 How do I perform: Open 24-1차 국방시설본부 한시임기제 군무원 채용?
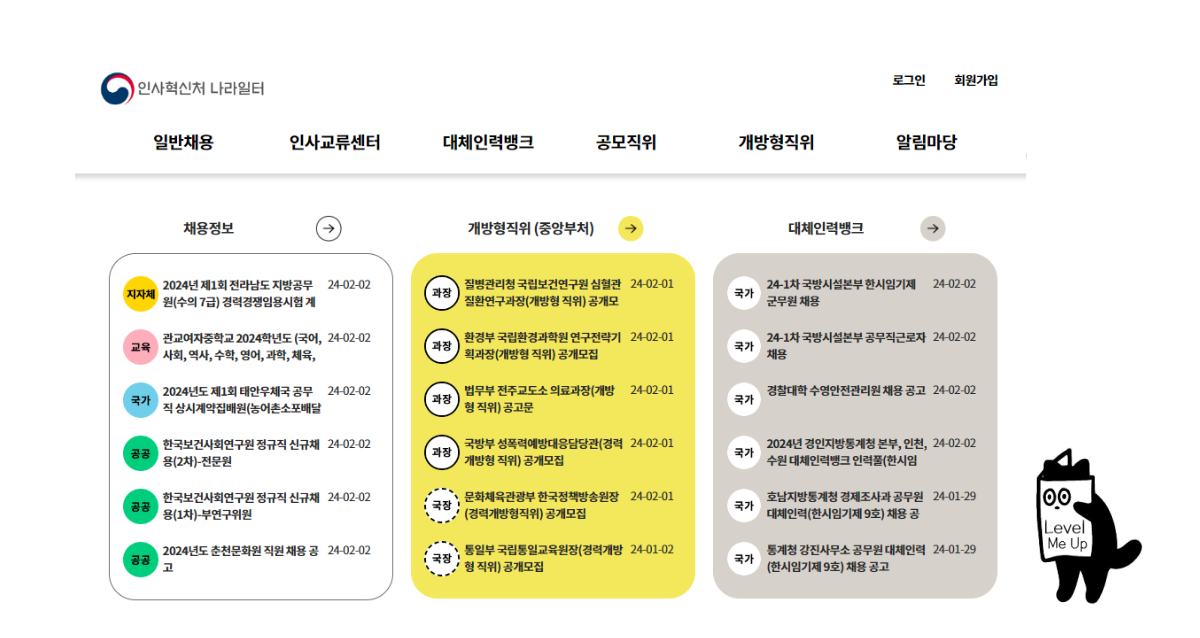841,292
